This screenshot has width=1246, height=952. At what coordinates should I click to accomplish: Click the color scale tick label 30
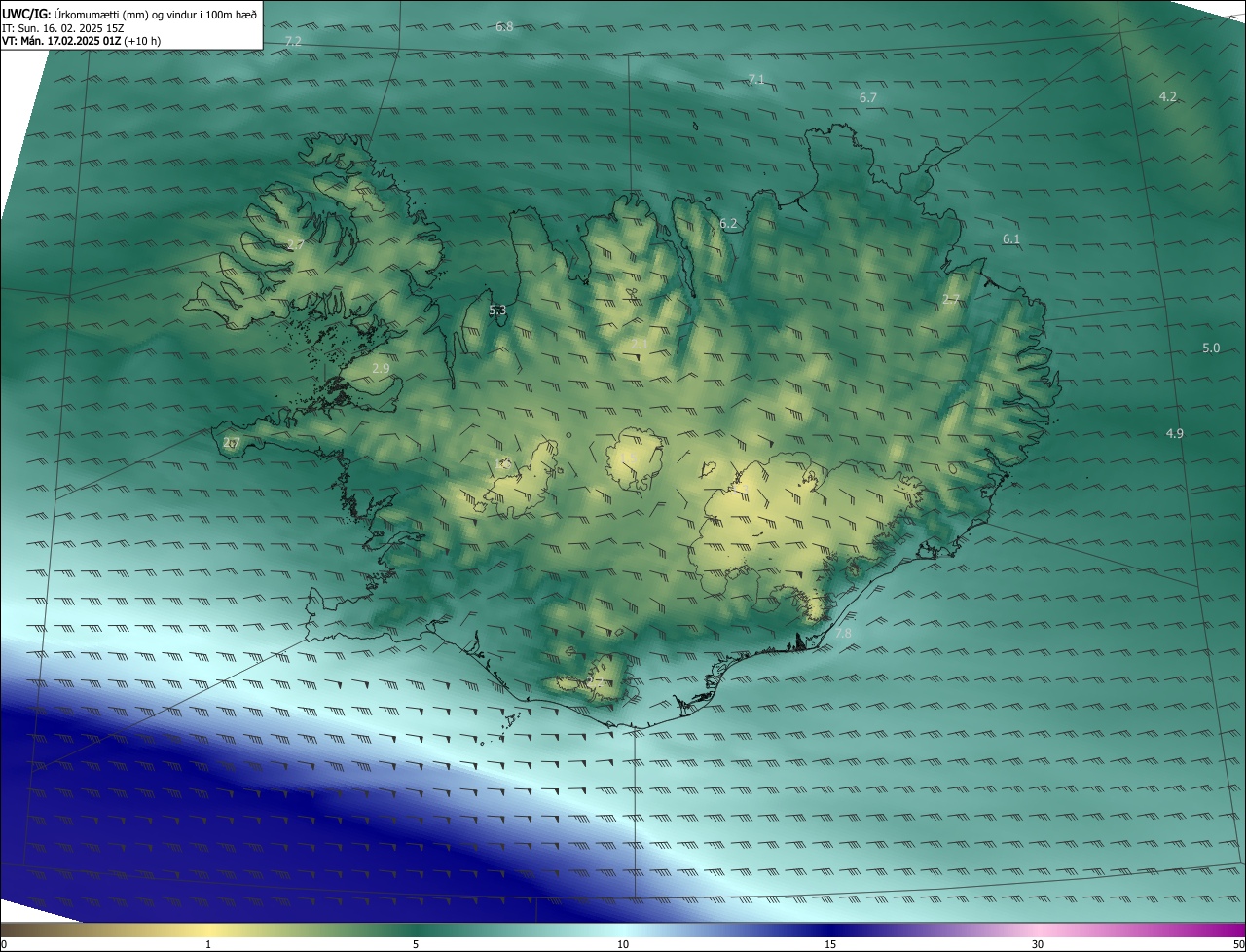(x=1038, y=944)
